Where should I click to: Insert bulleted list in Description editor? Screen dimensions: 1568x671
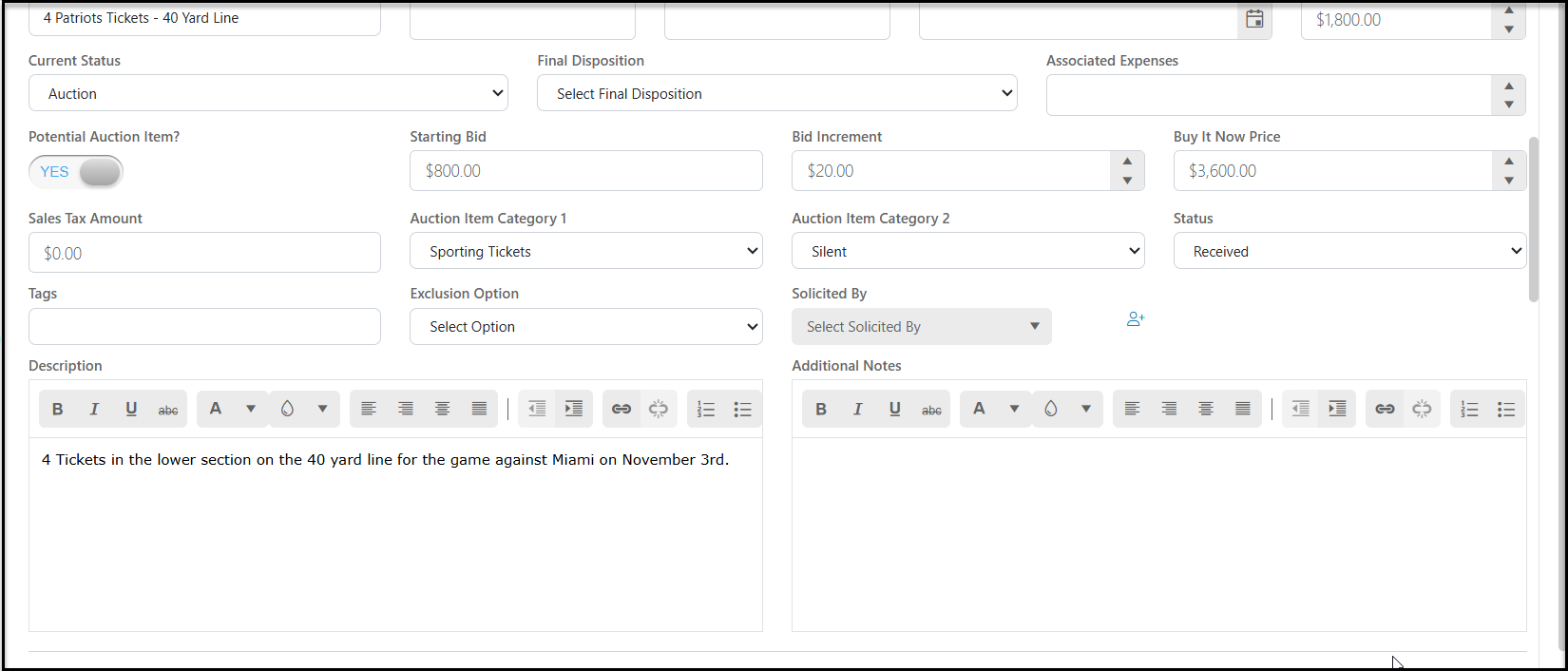(743, 409)
